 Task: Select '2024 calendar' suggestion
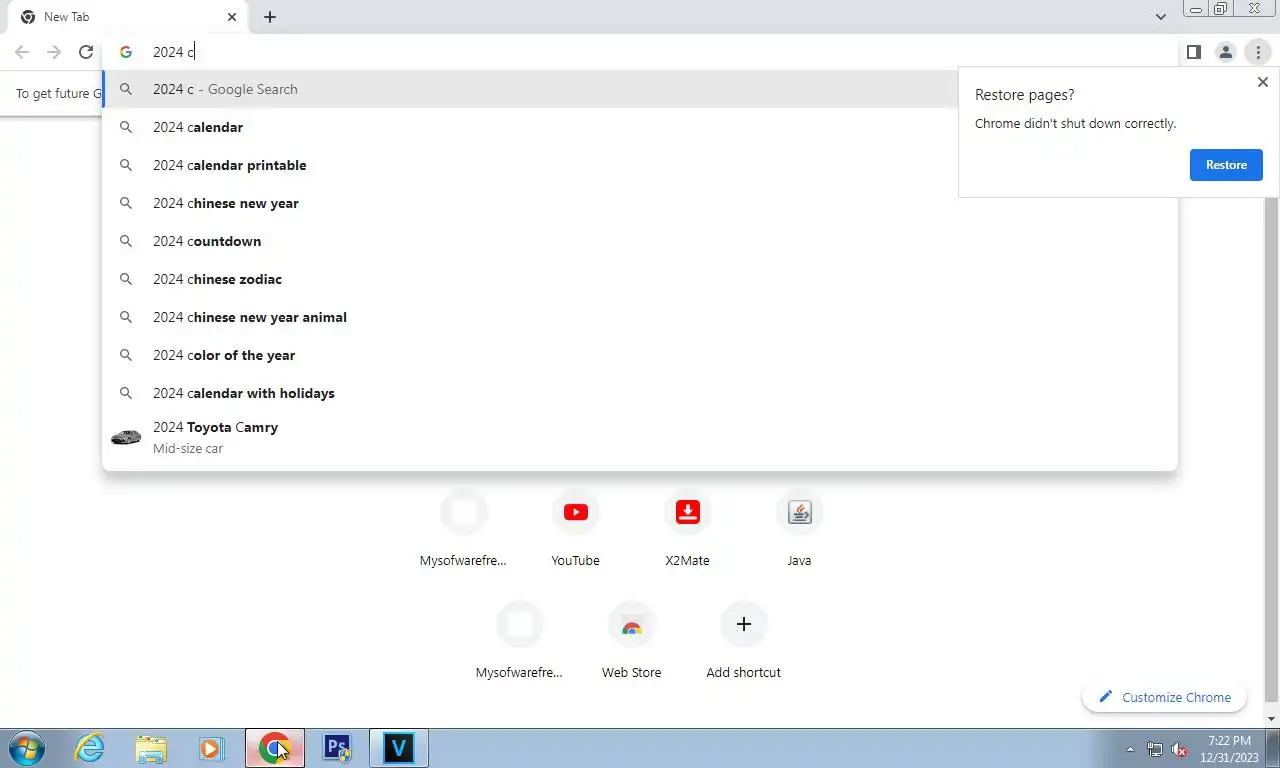[x=640, y=127]
